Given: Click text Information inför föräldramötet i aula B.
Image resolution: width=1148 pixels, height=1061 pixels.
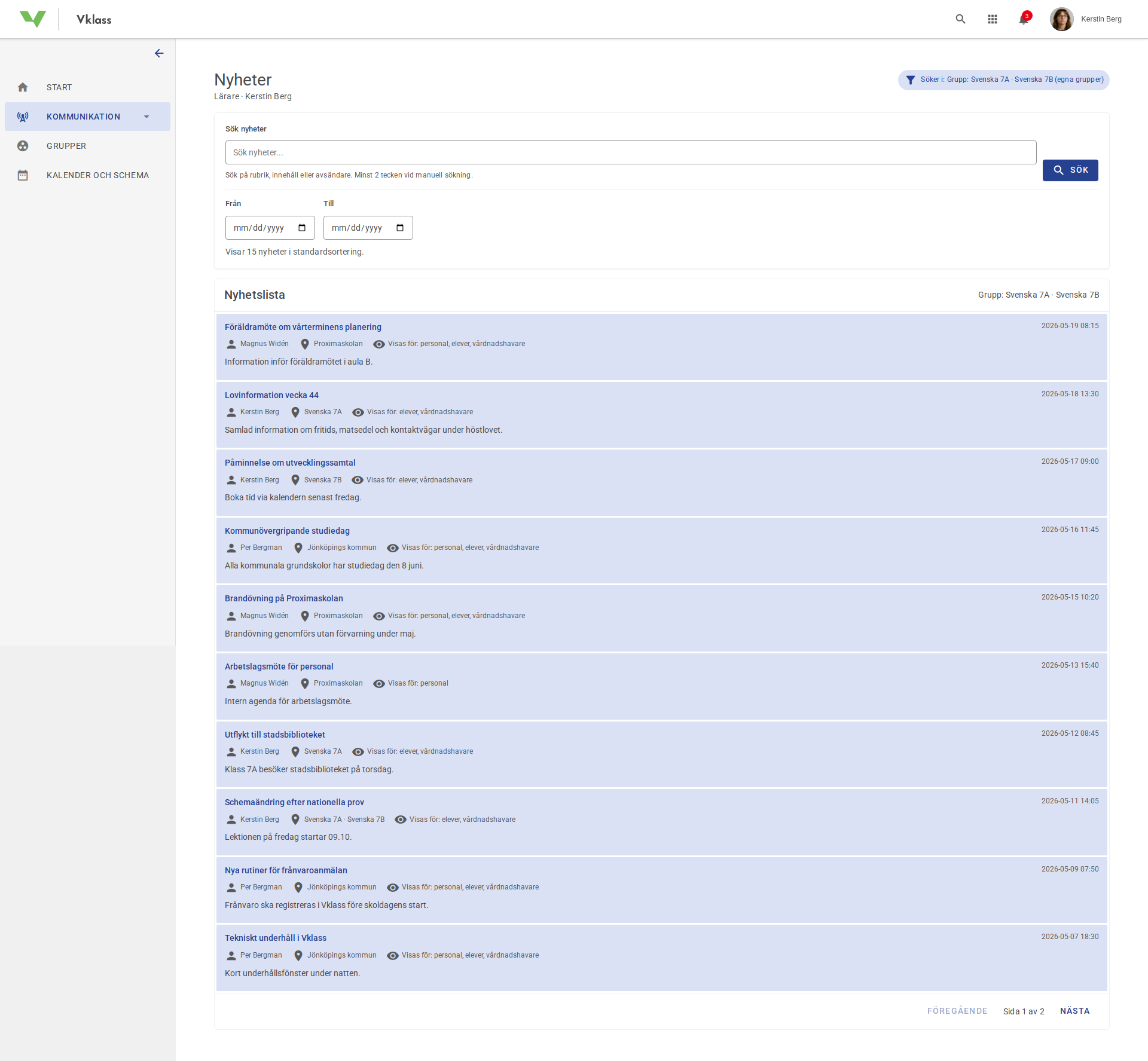Looking at the screenshot, I should click(x=298, y=362).
